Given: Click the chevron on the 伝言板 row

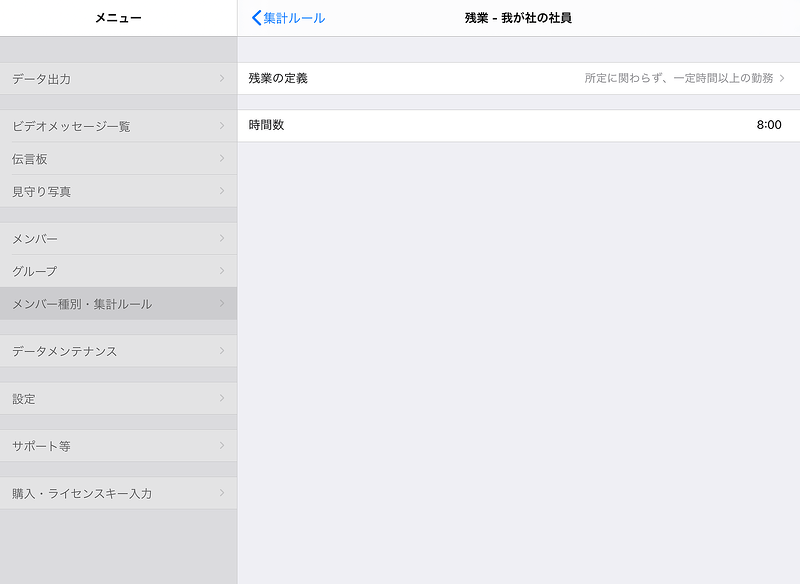Looking at the screenshot, I should coord(222,158).
